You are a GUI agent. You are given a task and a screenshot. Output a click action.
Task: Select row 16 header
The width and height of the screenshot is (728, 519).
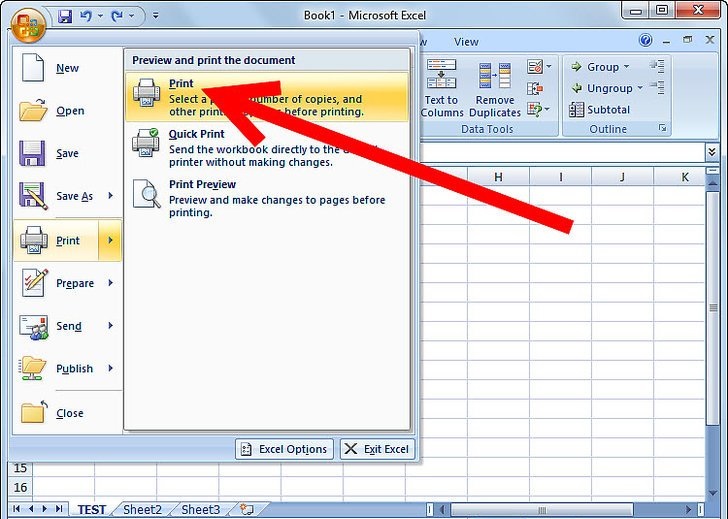(x=20, y=487)
